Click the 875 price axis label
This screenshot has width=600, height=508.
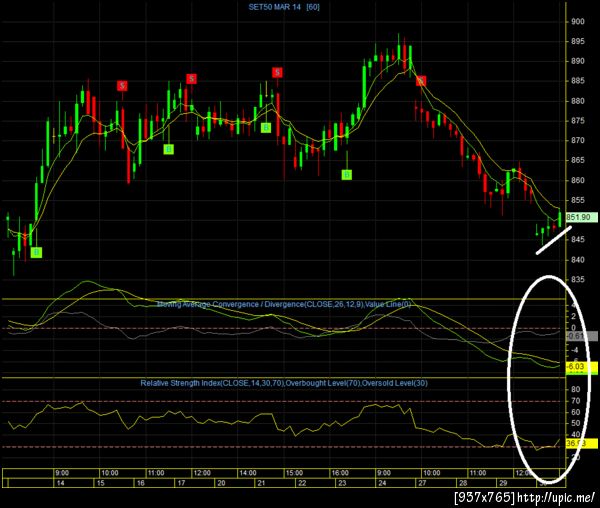(x=578, y=121)
